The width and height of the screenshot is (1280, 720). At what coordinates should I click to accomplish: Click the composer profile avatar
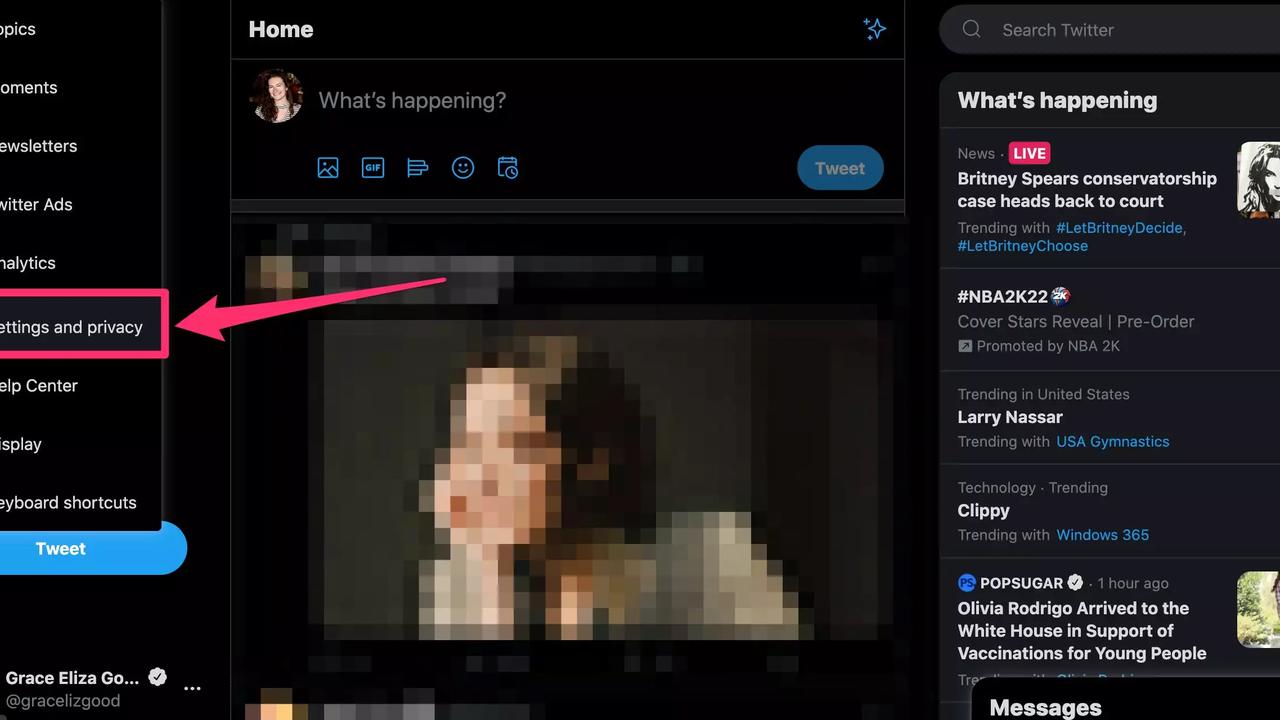point(276,96)
